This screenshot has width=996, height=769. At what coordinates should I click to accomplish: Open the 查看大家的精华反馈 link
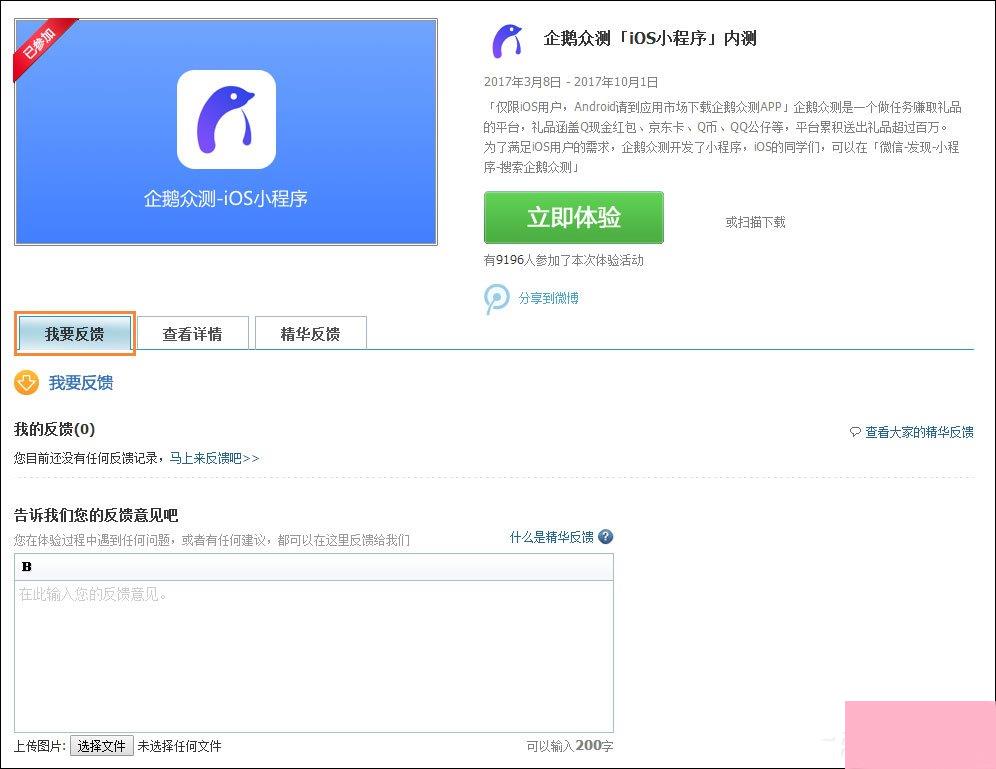coord(919,432)
